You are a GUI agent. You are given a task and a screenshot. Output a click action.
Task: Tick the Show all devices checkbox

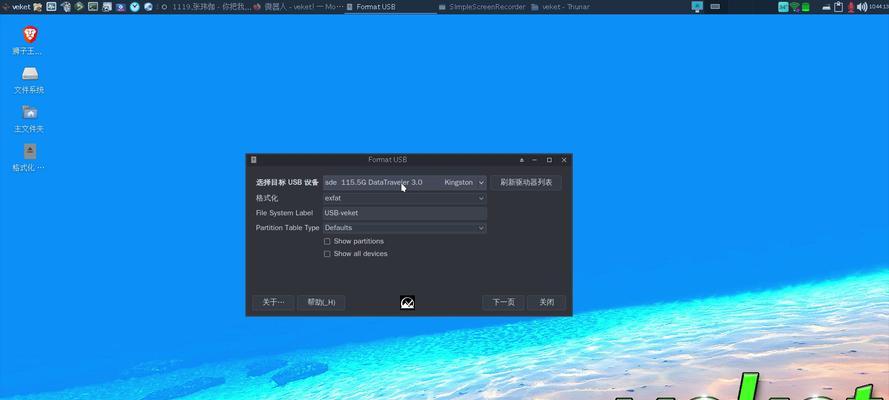tap(327, 254)
